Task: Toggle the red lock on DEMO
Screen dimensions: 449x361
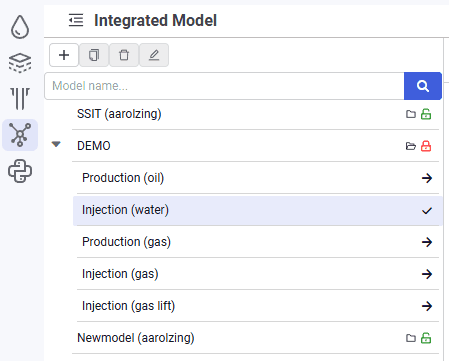Action: tap(426, 146)
